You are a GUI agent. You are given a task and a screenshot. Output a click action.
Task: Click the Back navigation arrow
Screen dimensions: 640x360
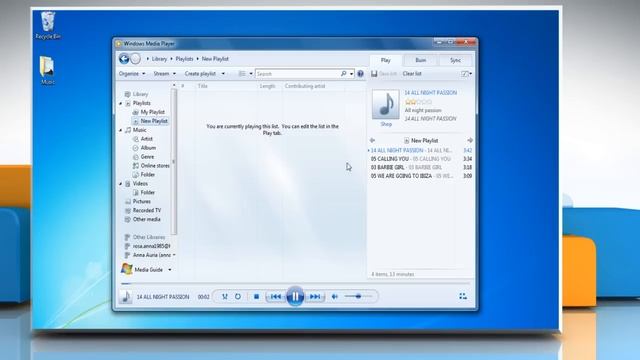tap(124, 59)
